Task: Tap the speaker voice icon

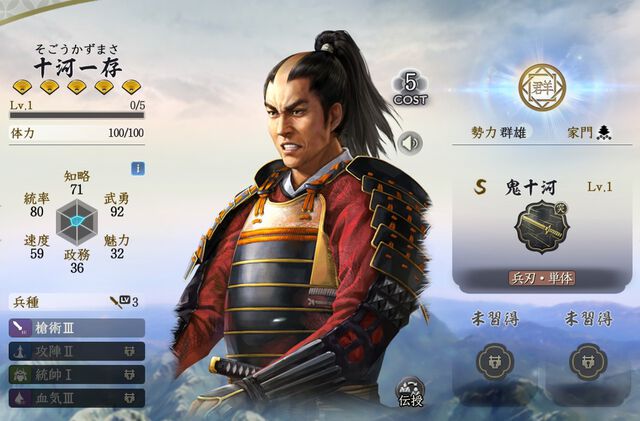Action: coord(410,143)
